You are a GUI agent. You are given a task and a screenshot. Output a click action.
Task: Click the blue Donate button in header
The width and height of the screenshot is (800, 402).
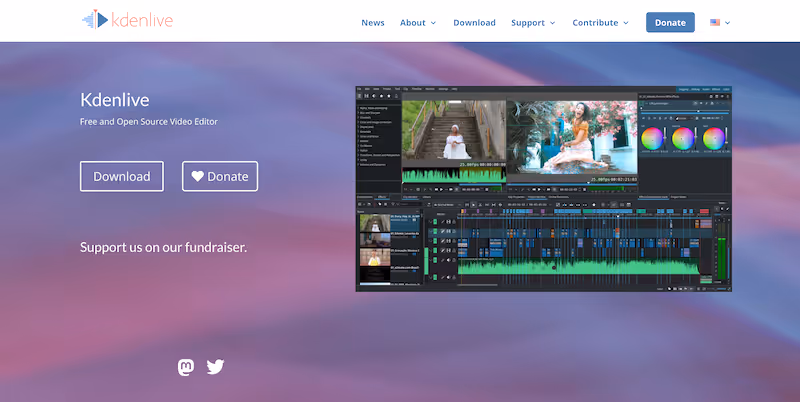click(x=670, y=22)
